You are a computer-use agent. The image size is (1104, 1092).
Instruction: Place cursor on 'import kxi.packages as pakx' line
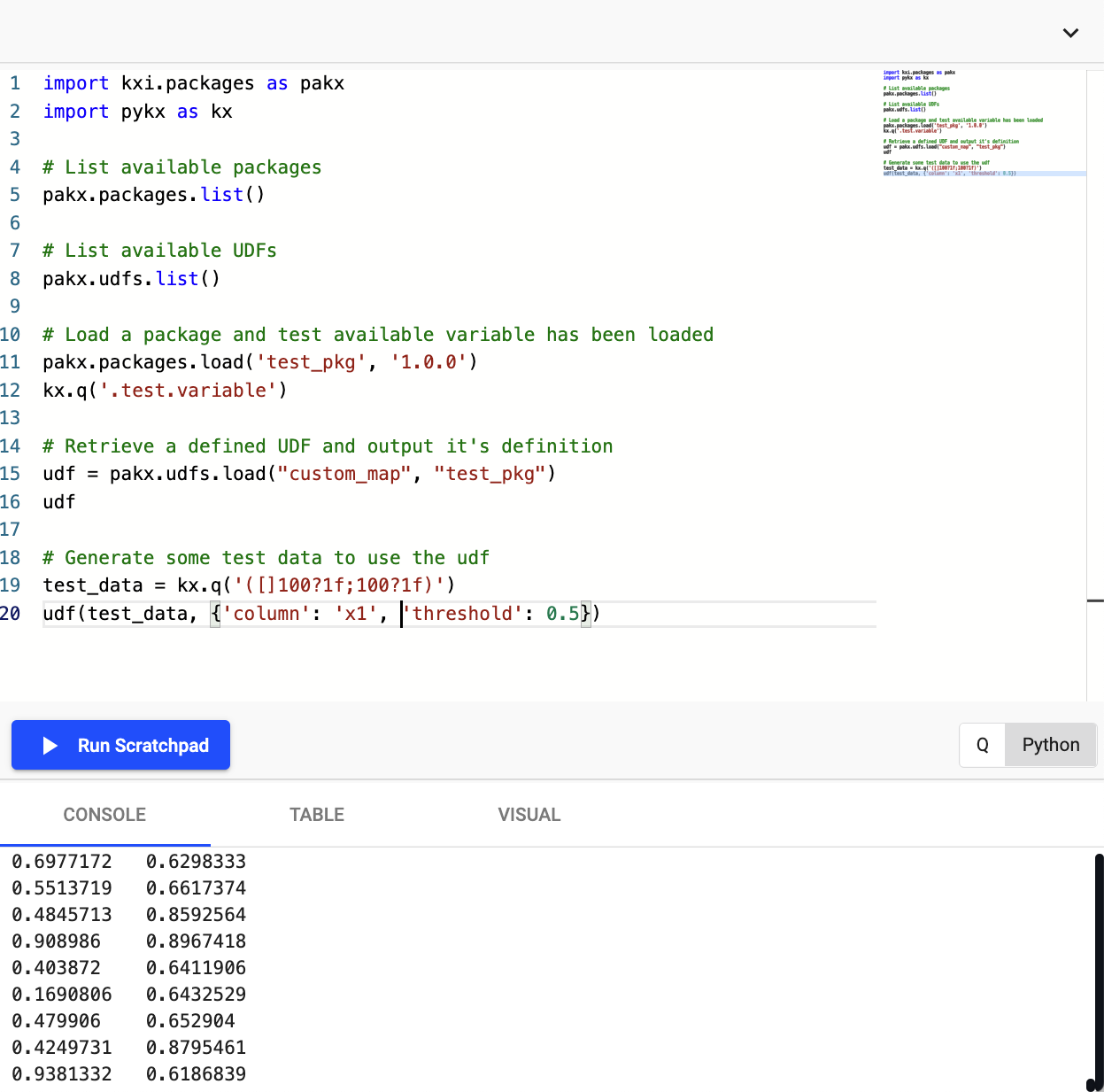click(194, 83)
